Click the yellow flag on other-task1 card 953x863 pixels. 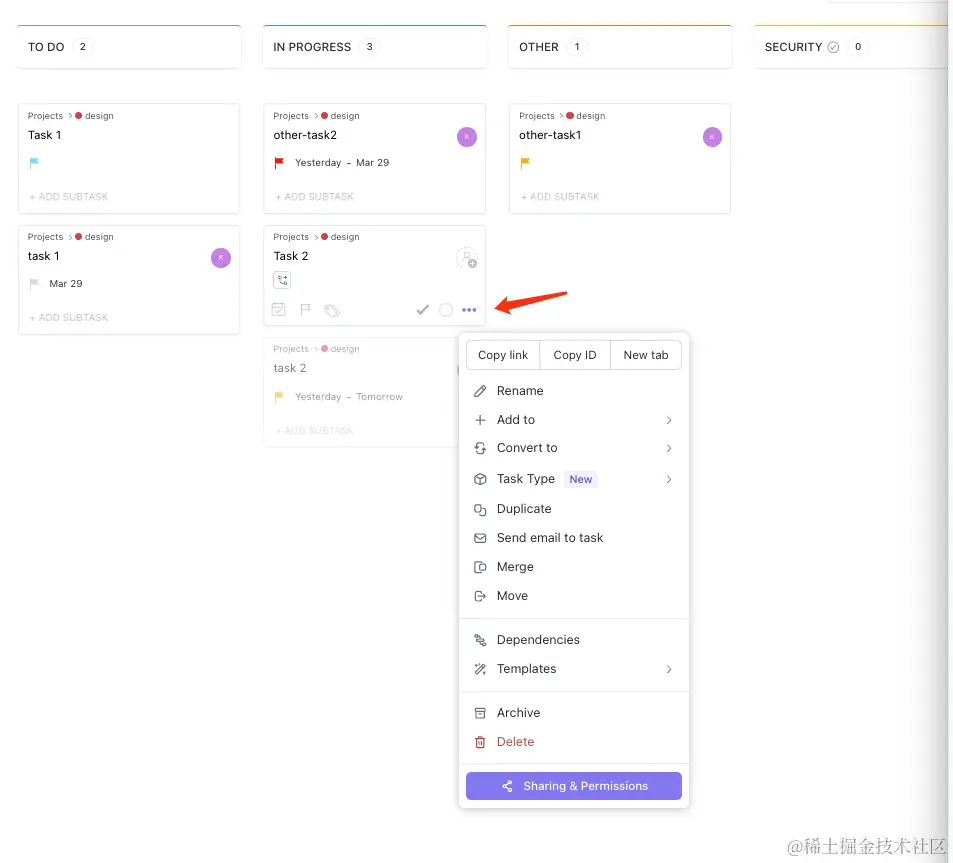tap(525, 162)
